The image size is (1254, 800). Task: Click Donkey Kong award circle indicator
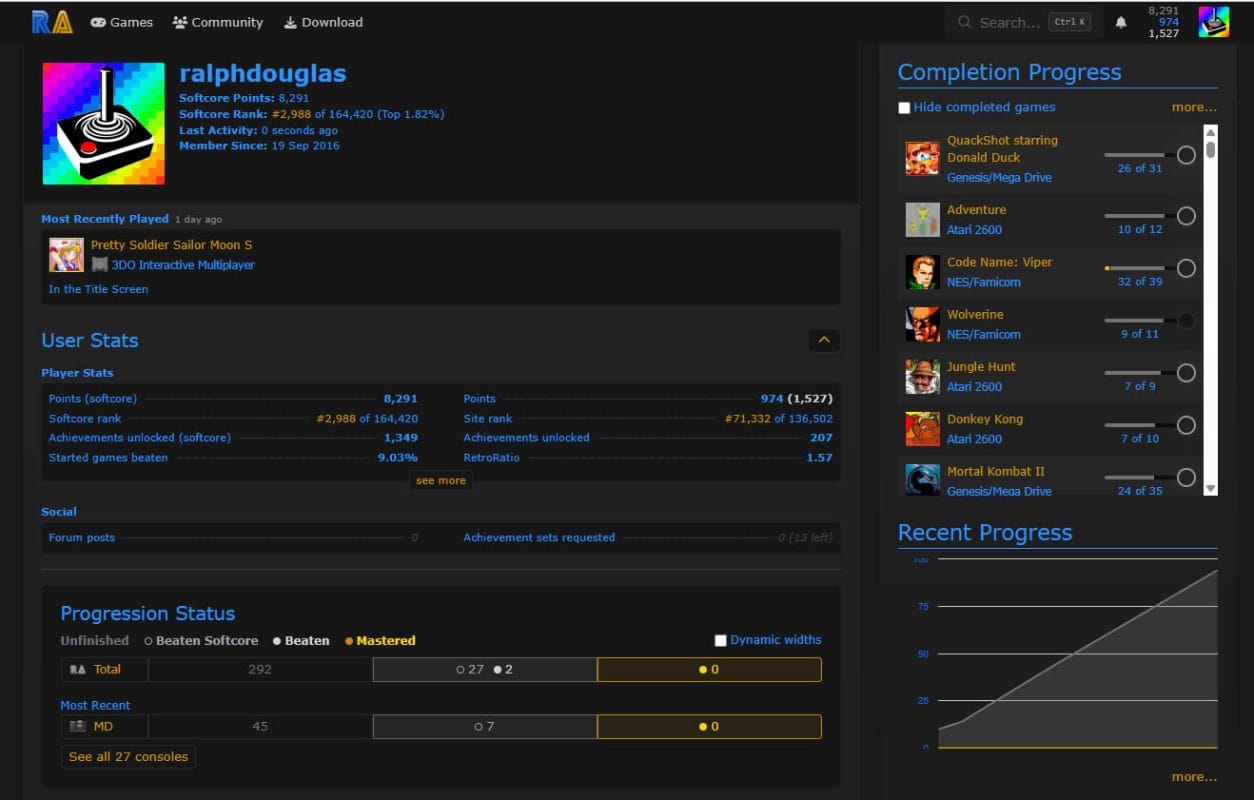pyautogui.click(x=1186, y=425)
